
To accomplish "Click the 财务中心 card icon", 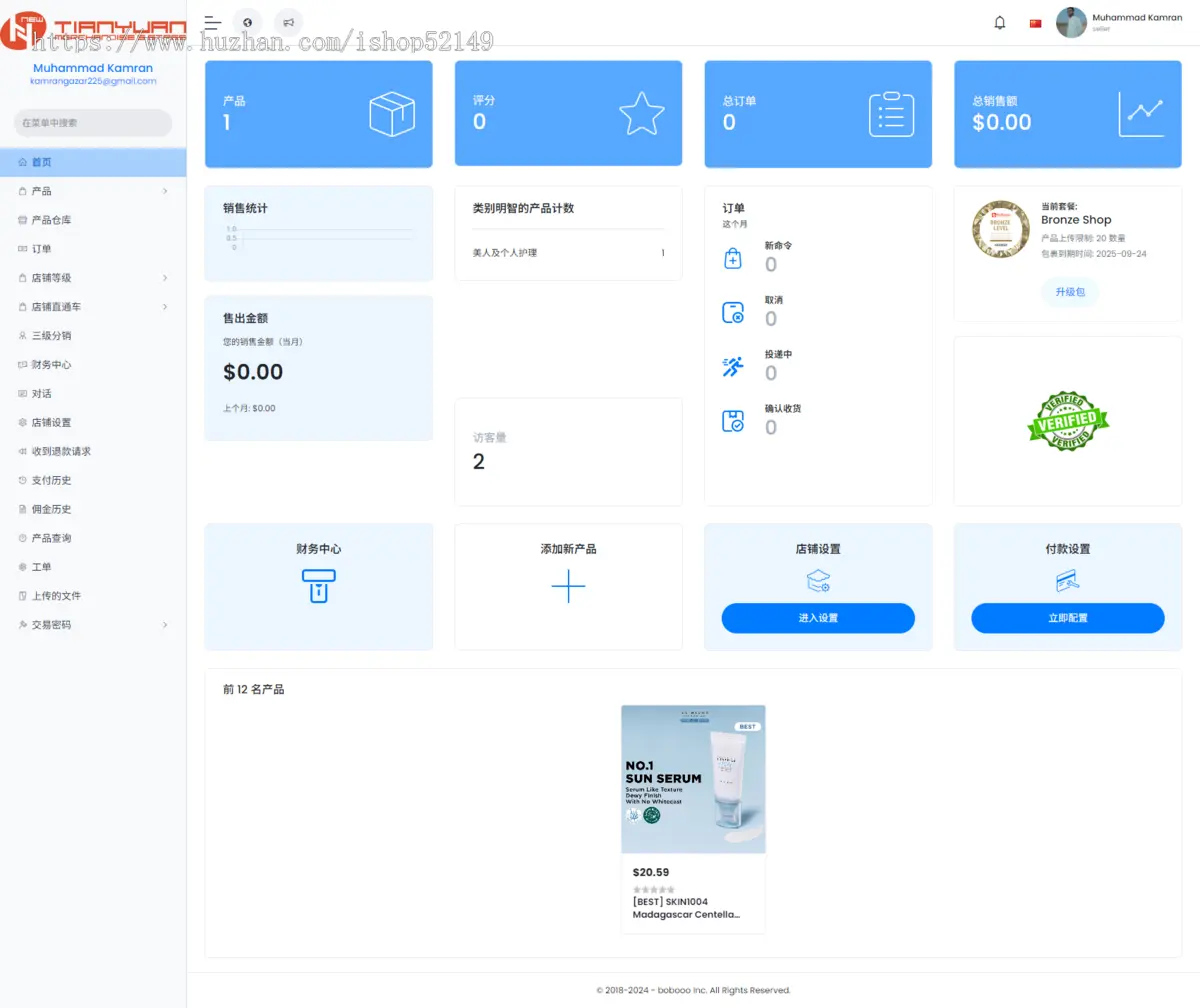I will point(318,586).
